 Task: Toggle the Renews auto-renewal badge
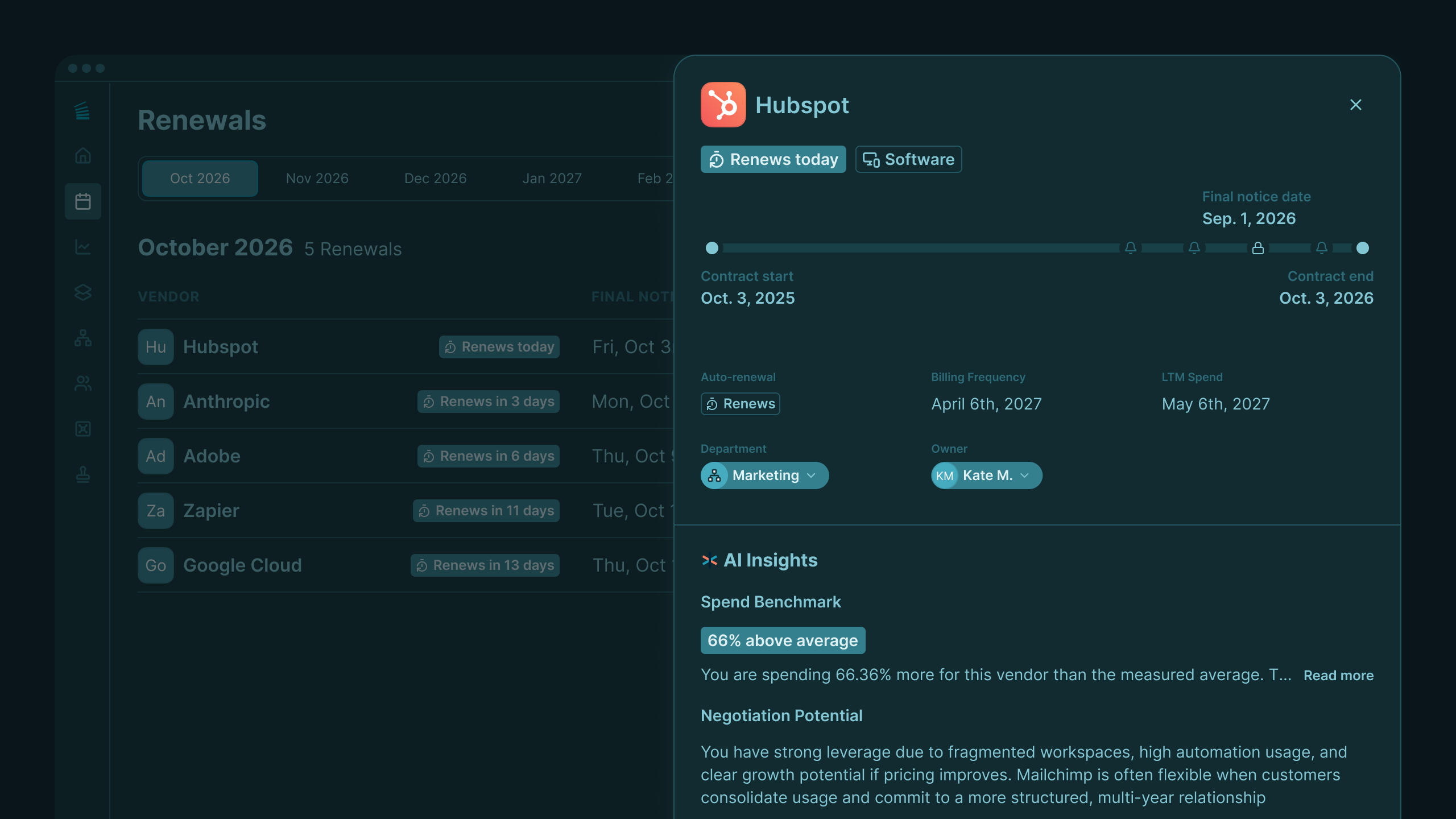(740, 404)
